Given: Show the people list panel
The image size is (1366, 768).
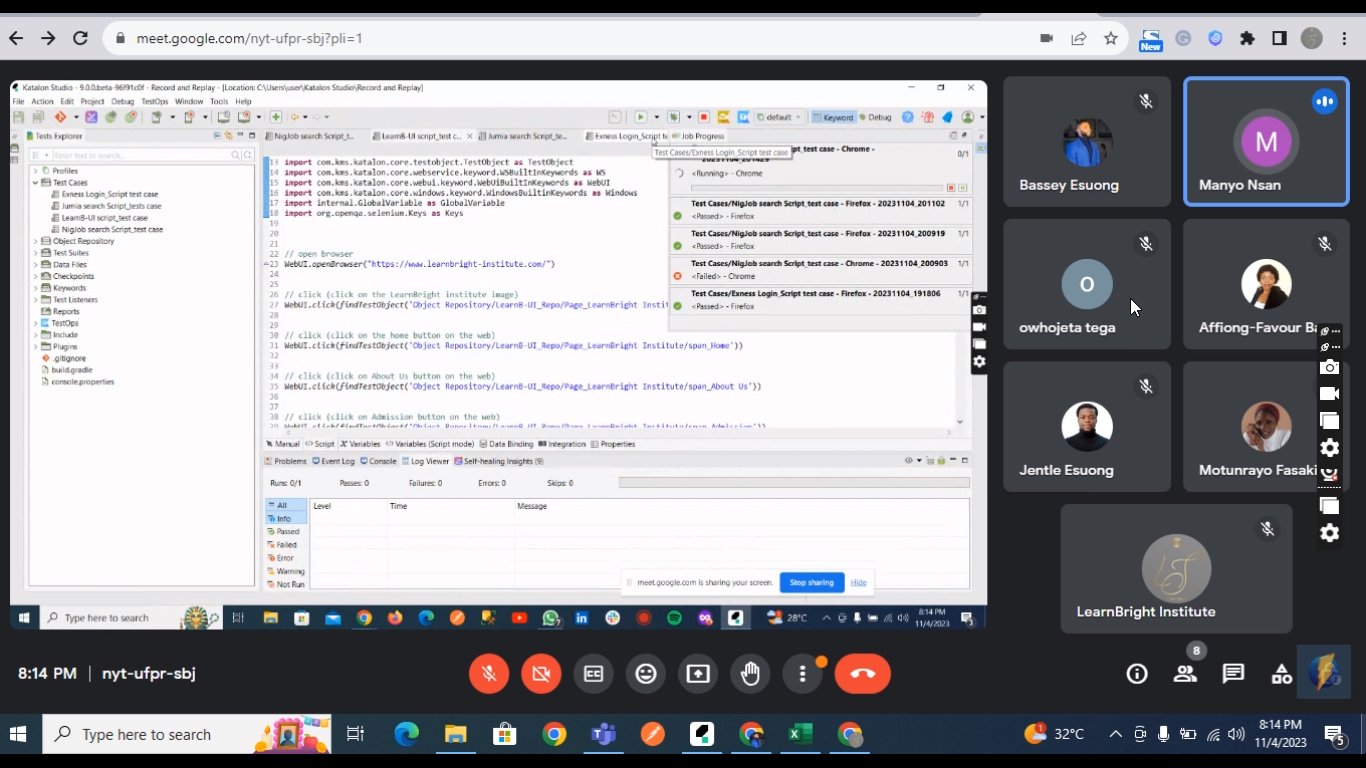Looking at the screenshot, I should pos(1185,674).
